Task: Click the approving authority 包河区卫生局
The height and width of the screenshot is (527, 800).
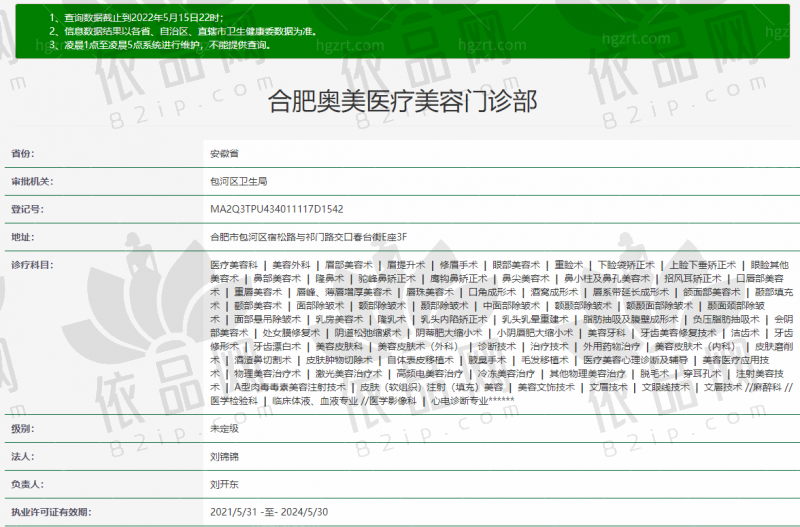Action: tap(238, 182)
